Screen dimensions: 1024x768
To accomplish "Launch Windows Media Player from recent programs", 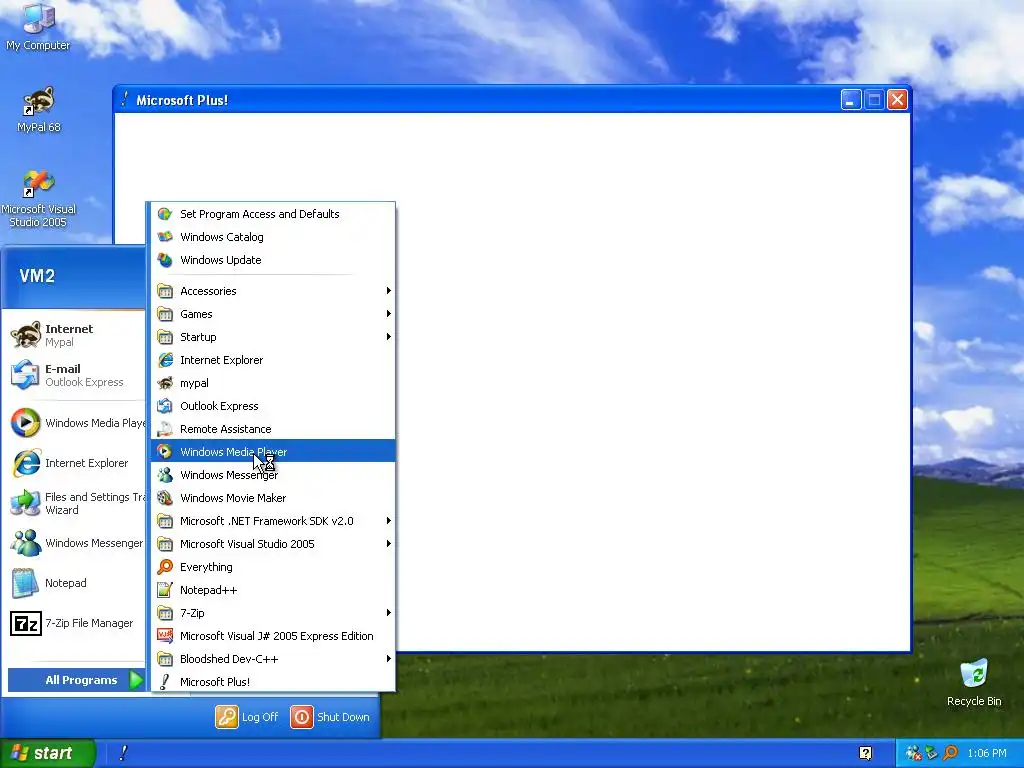I will pyautogui.click(x=75, y=423).
